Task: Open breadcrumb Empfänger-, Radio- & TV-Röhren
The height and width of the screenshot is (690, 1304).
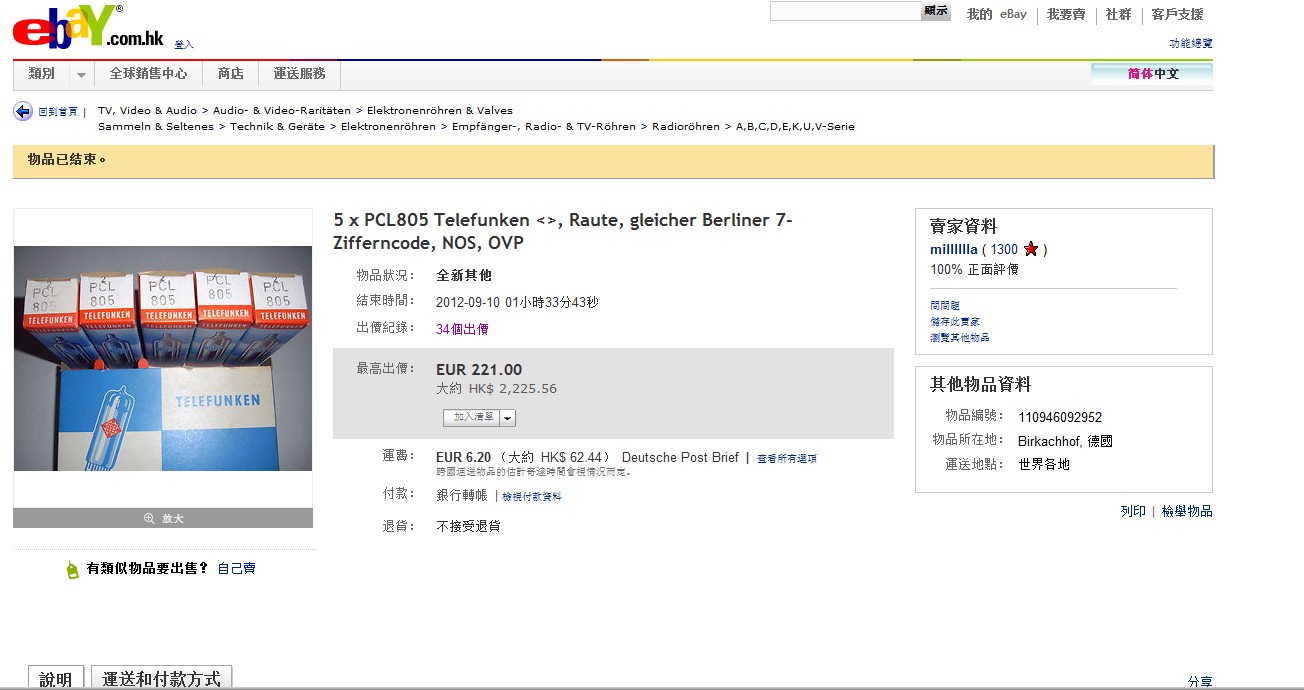Action: [x=544, y=126]
